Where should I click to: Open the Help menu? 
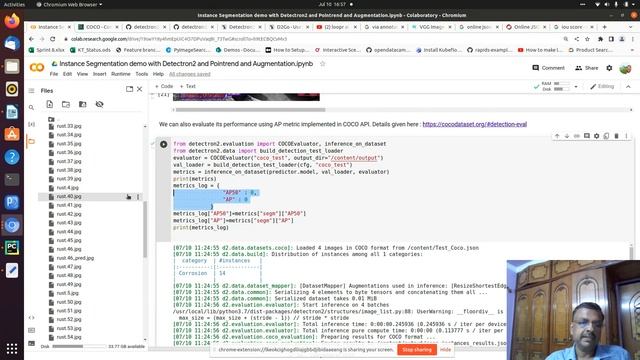(x=158, y=74)
